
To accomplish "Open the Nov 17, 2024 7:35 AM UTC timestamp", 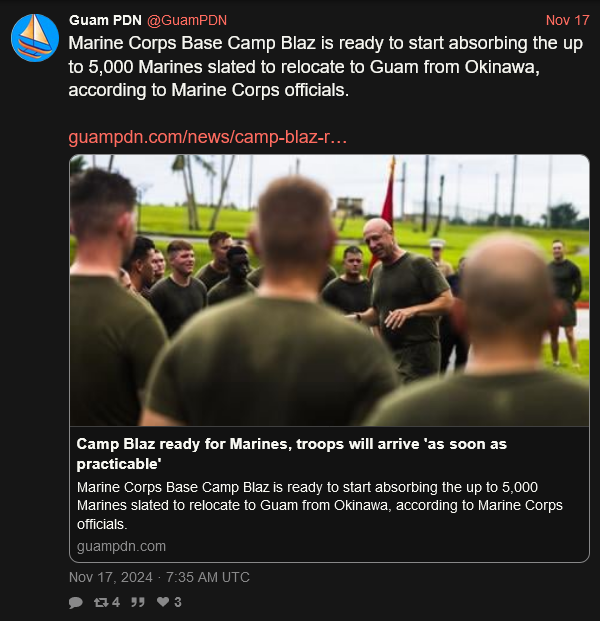I will [159, 577].
